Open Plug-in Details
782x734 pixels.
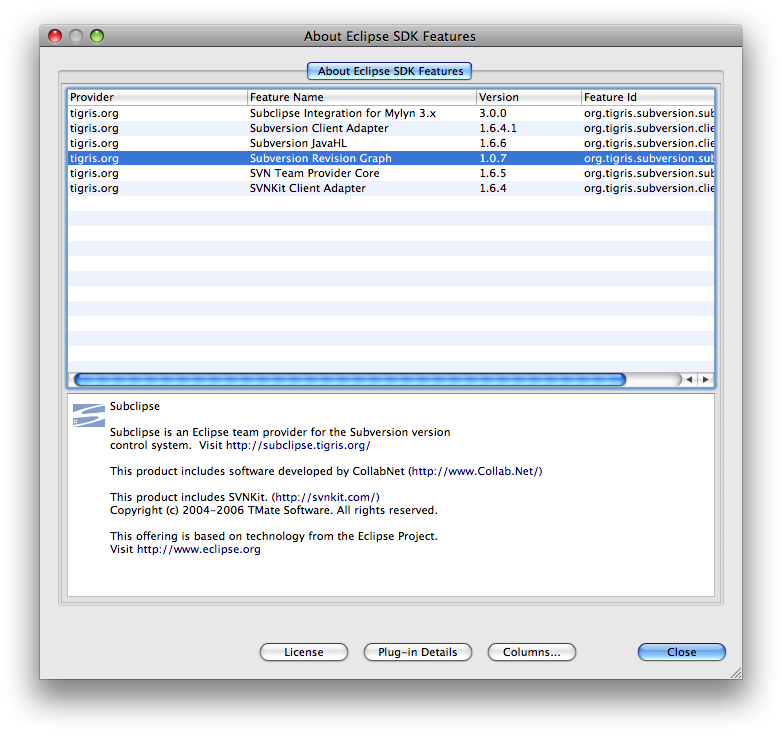pyautogui.click(x=417, y=652)
